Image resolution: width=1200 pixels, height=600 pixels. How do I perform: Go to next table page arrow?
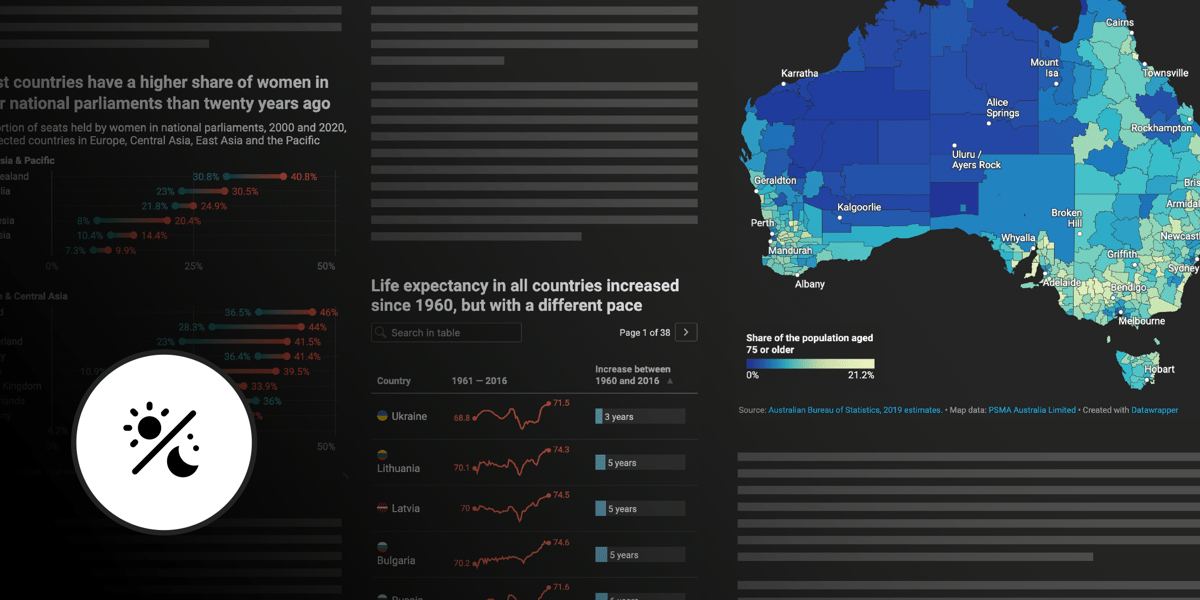tap(686, 333)
